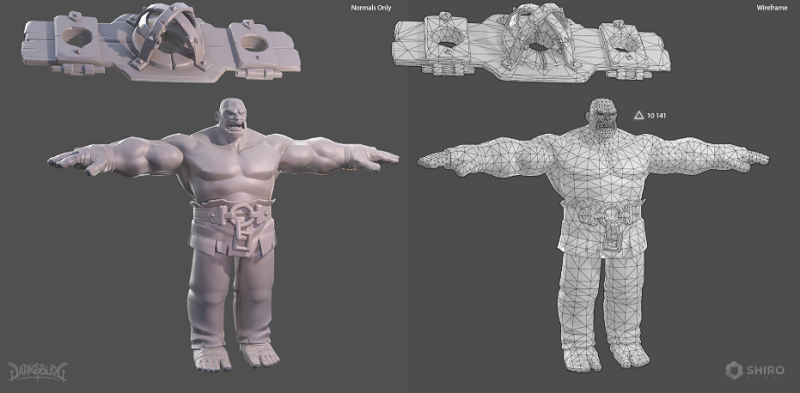Select the wireframe belt model at top

531,42
